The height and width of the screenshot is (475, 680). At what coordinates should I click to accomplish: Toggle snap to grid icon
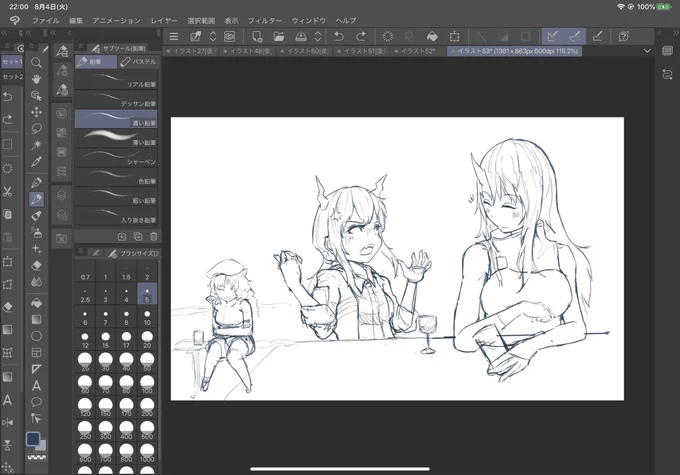pyautogui.click(x=597, y=36)
